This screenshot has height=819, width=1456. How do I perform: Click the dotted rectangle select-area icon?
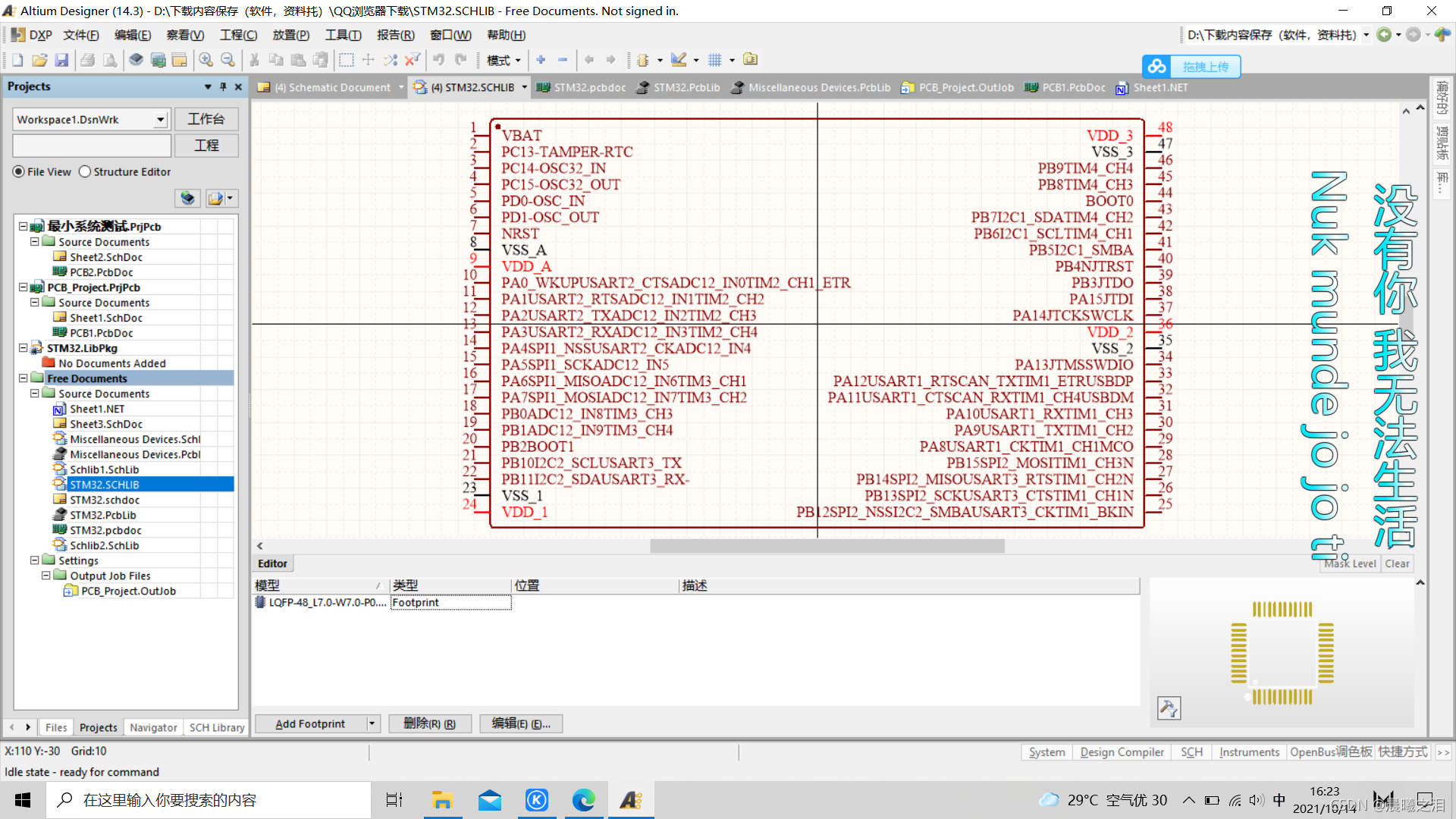click(347, 60)
